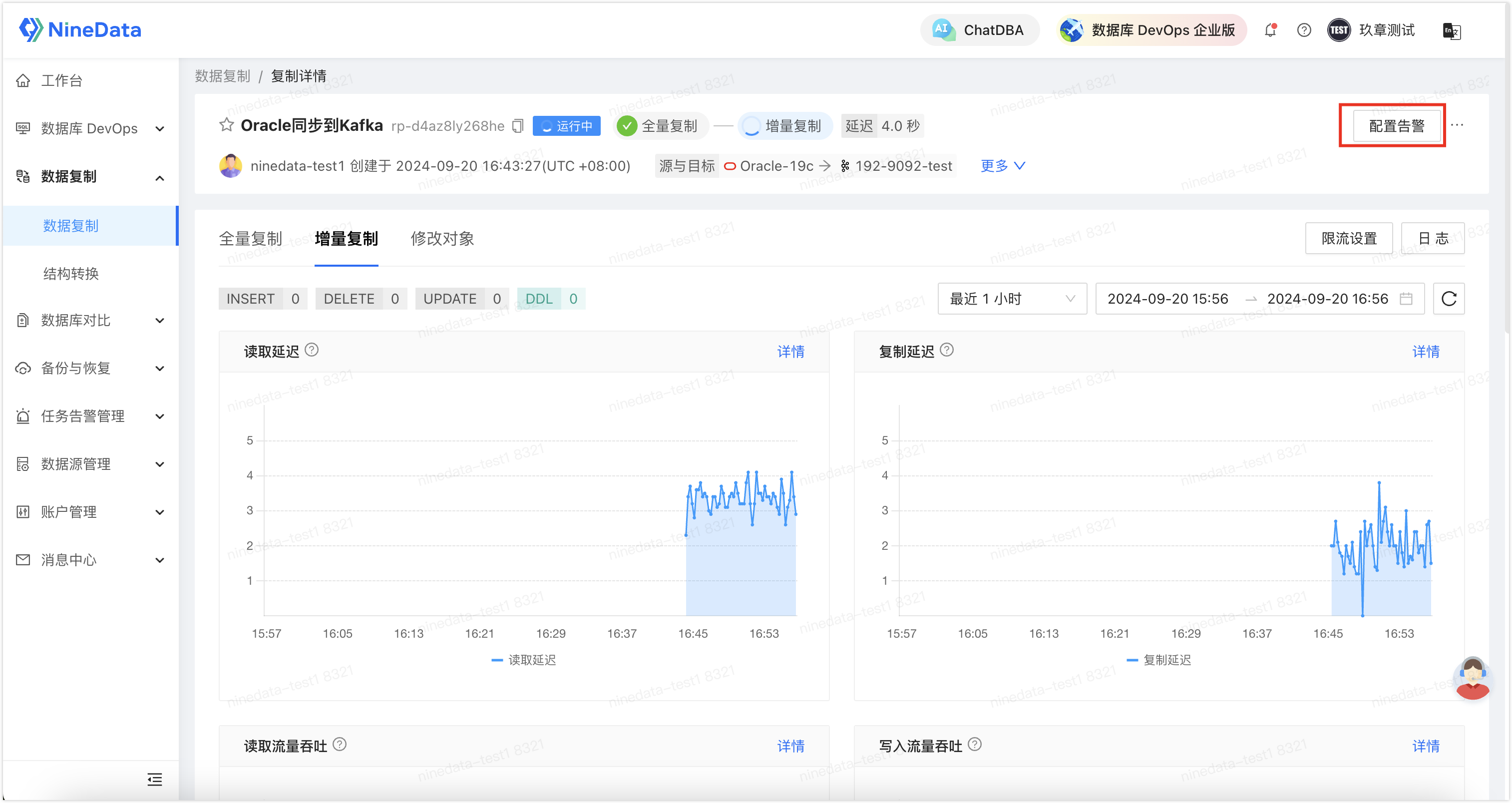Expand the 数据库 DevOps sidebar menu
The width and height of the screenshot is (1512, 803).
(x=90, y=128)
